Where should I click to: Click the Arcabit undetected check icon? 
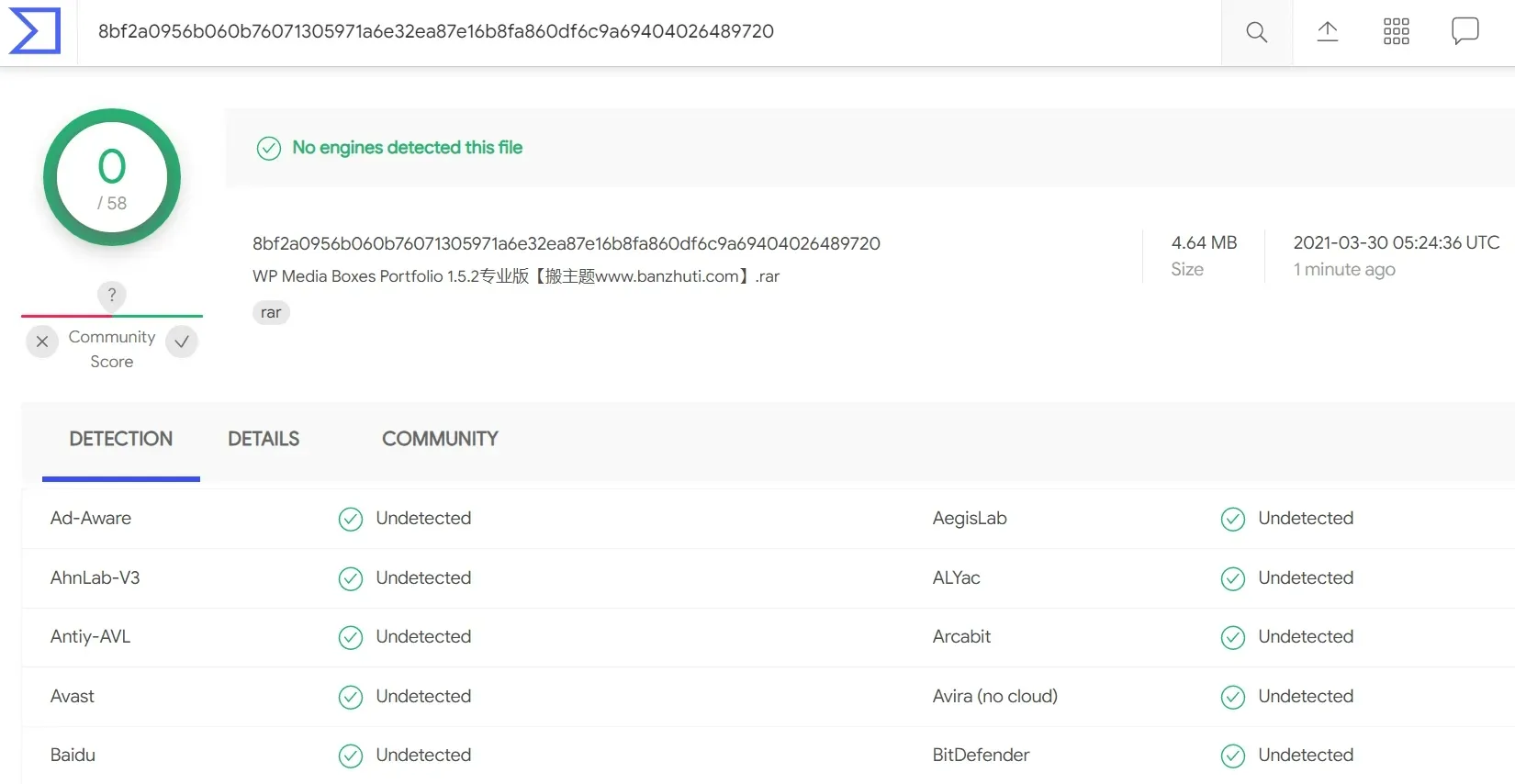pos(1233,638)
